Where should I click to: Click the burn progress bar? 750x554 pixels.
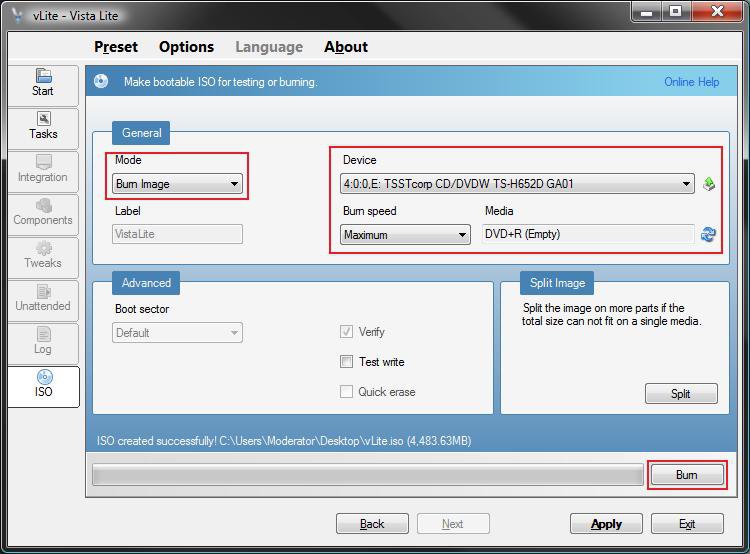(368, 475)
